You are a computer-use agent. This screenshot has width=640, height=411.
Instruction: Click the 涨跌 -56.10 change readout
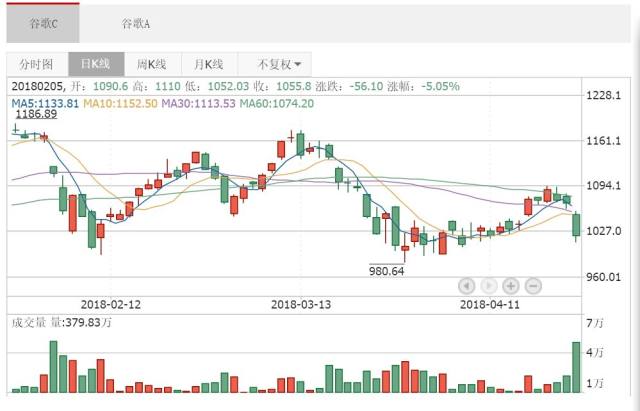(349, 87)
